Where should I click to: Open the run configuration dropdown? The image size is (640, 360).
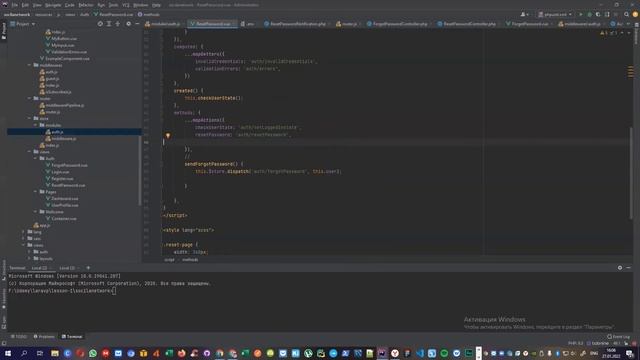point(555,14)
